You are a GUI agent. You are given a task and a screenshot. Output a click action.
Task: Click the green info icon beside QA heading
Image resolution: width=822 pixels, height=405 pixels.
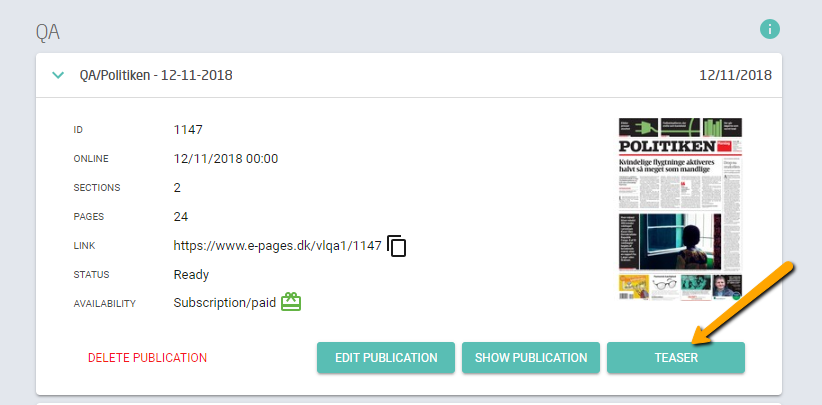[770, 29]
